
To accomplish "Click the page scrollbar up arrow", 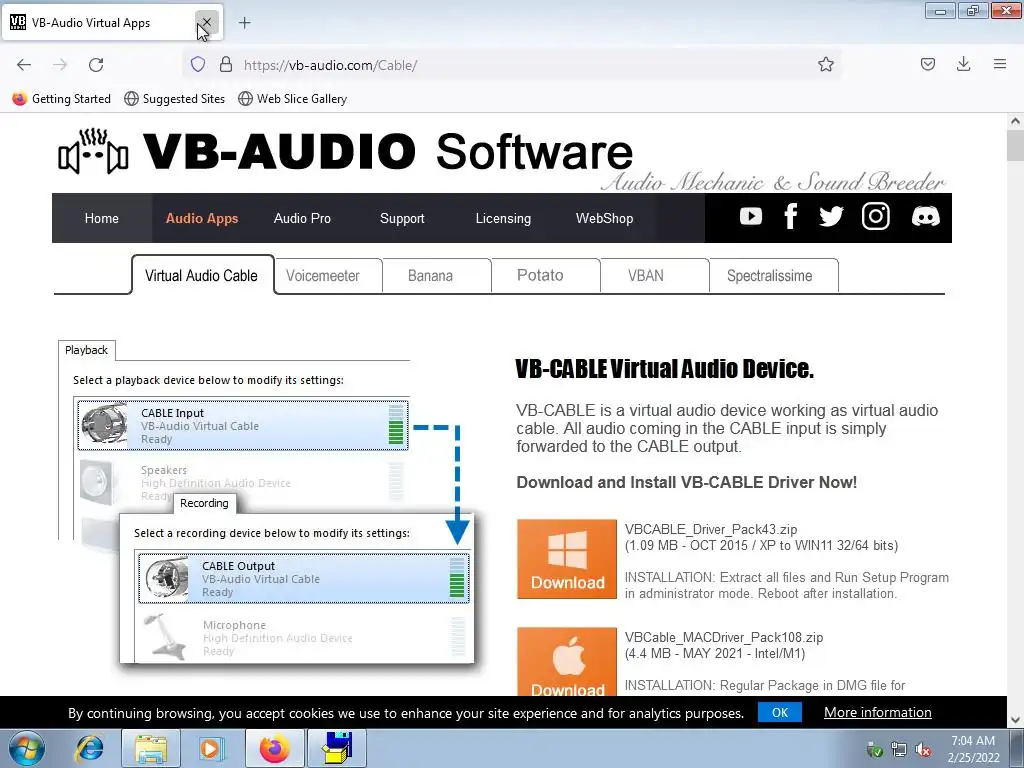I will point(1015,121).
